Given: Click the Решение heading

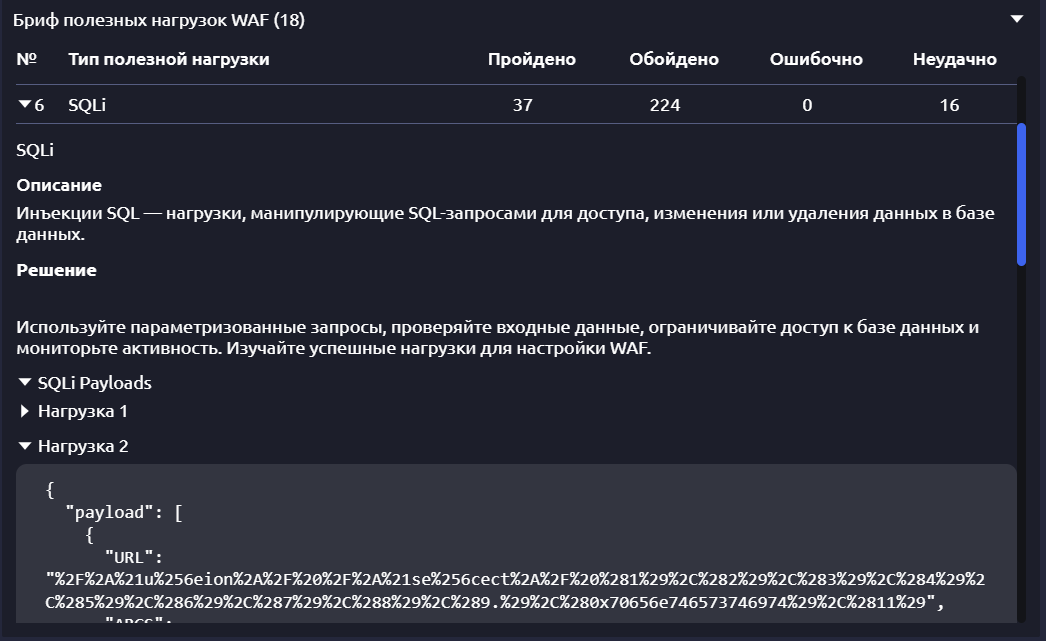Looking at the screenshot, I should tap(56, 270).
